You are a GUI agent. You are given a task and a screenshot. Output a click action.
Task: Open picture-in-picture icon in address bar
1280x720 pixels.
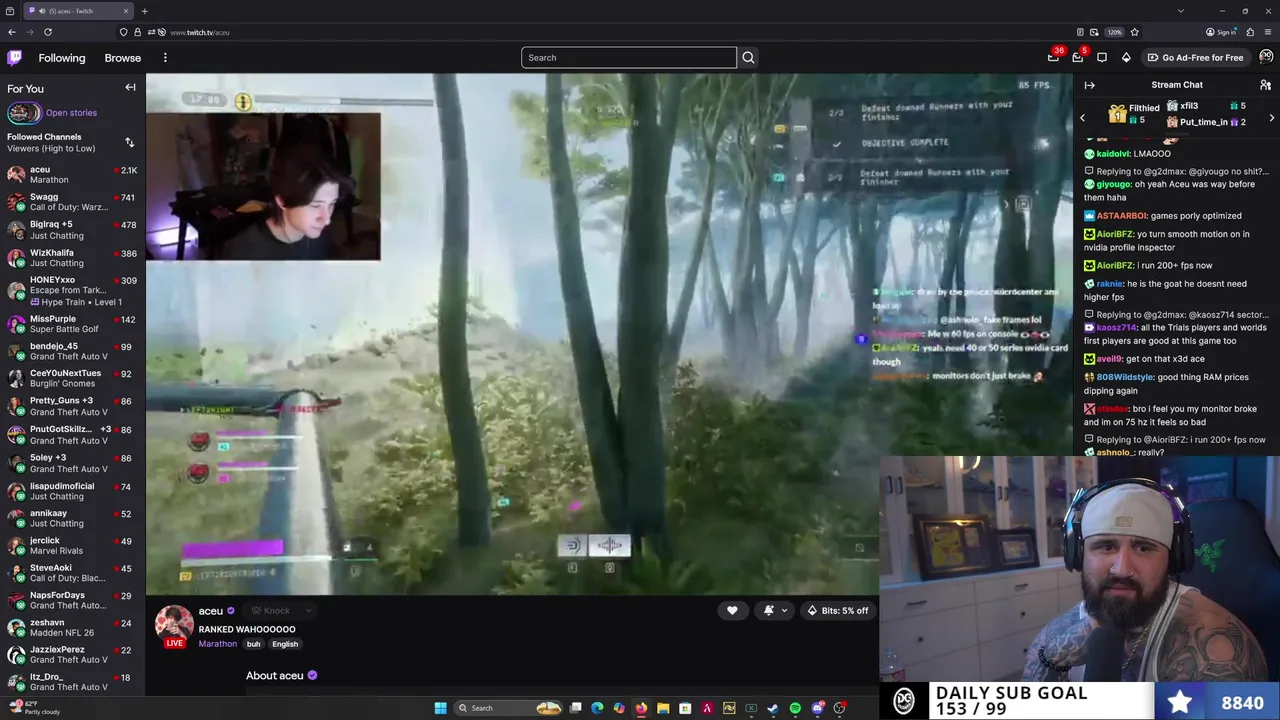[1094, 32]
